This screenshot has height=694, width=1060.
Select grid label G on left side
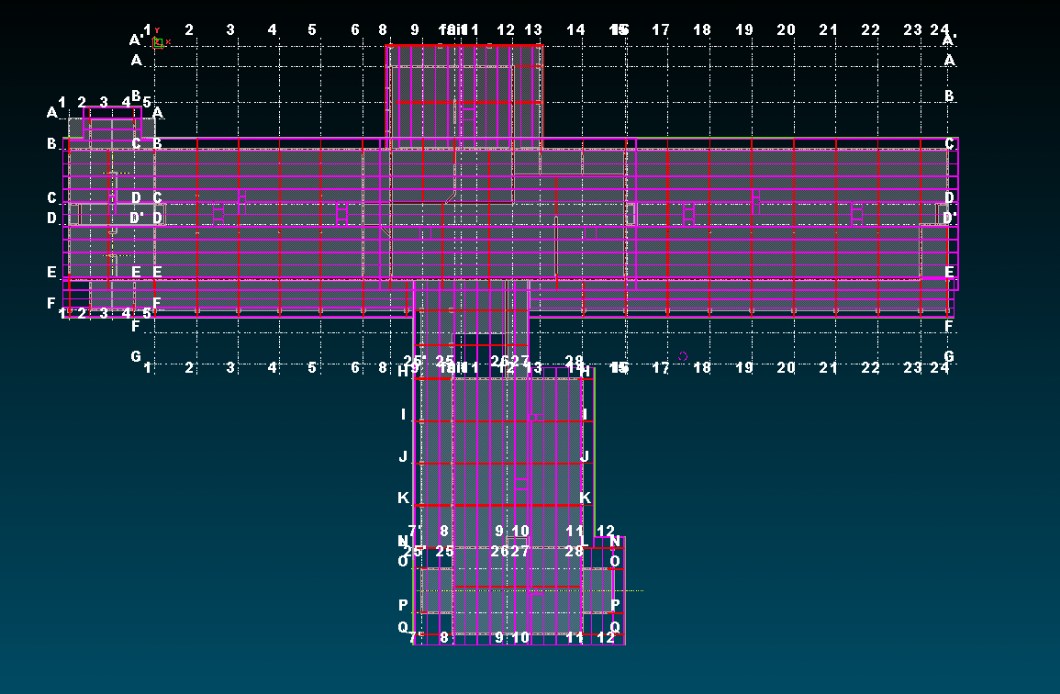click(136, 356)
